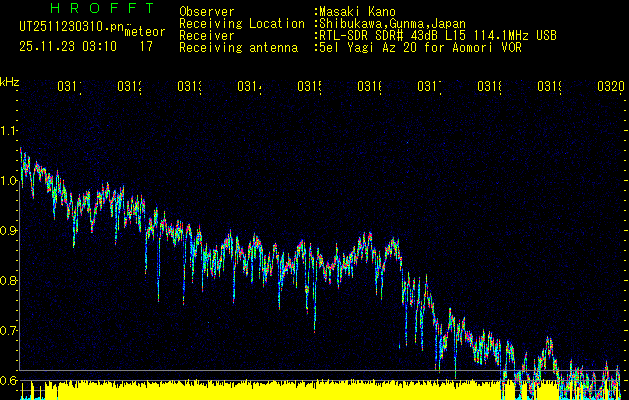Click the 0315 time marker
Image resolution: width=629 pixels, height=400 pixels.
(x=310, y=86)
